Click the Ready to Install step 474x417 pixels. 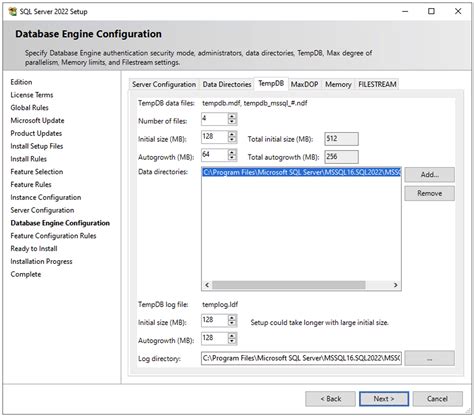pos(34,249)
